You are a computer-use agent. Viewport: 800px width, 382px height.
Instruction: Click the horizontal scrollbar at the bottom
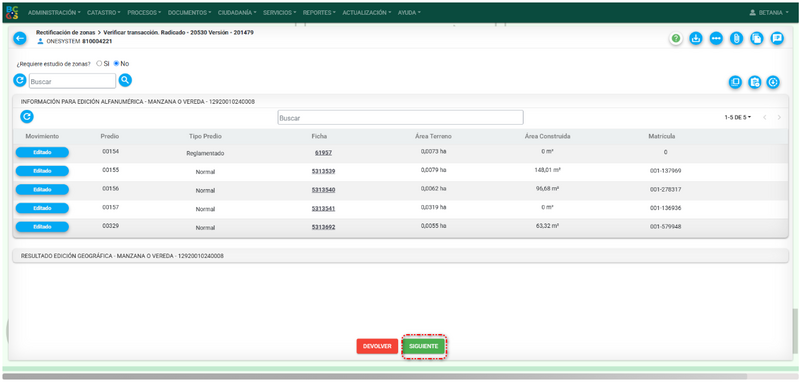point(375,376)
